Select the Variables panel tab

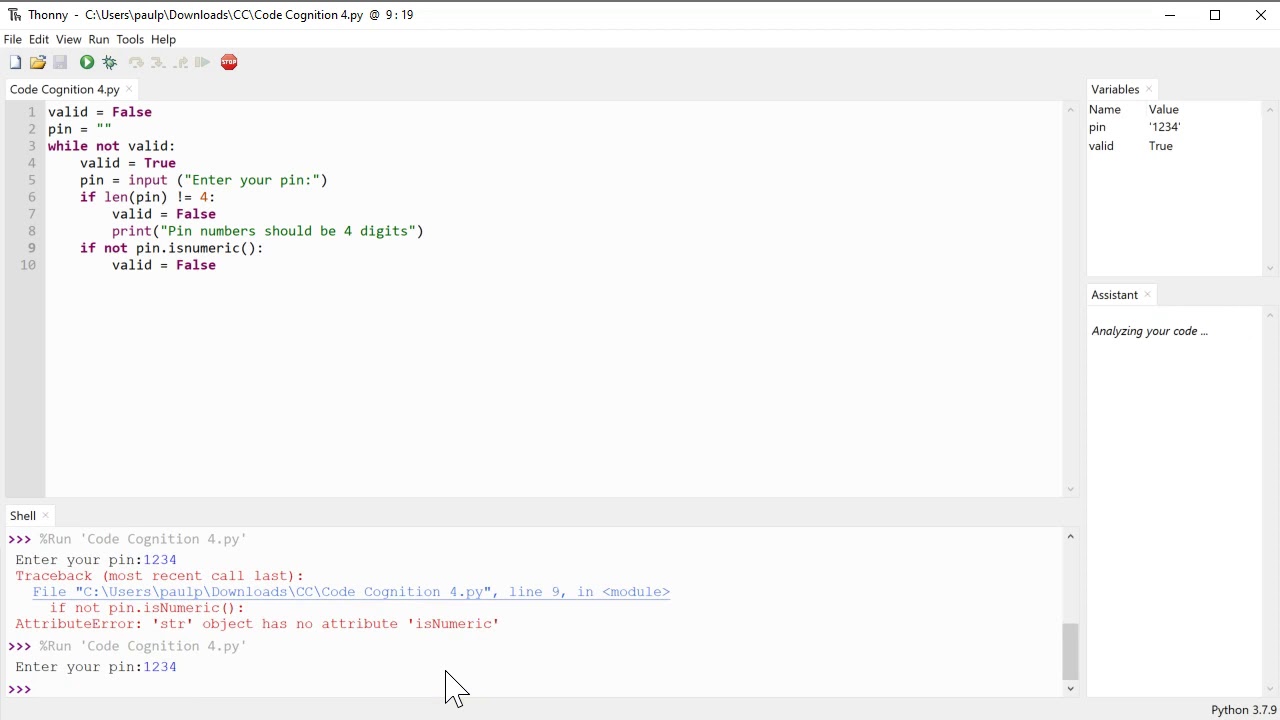(x=1115, y=89)
